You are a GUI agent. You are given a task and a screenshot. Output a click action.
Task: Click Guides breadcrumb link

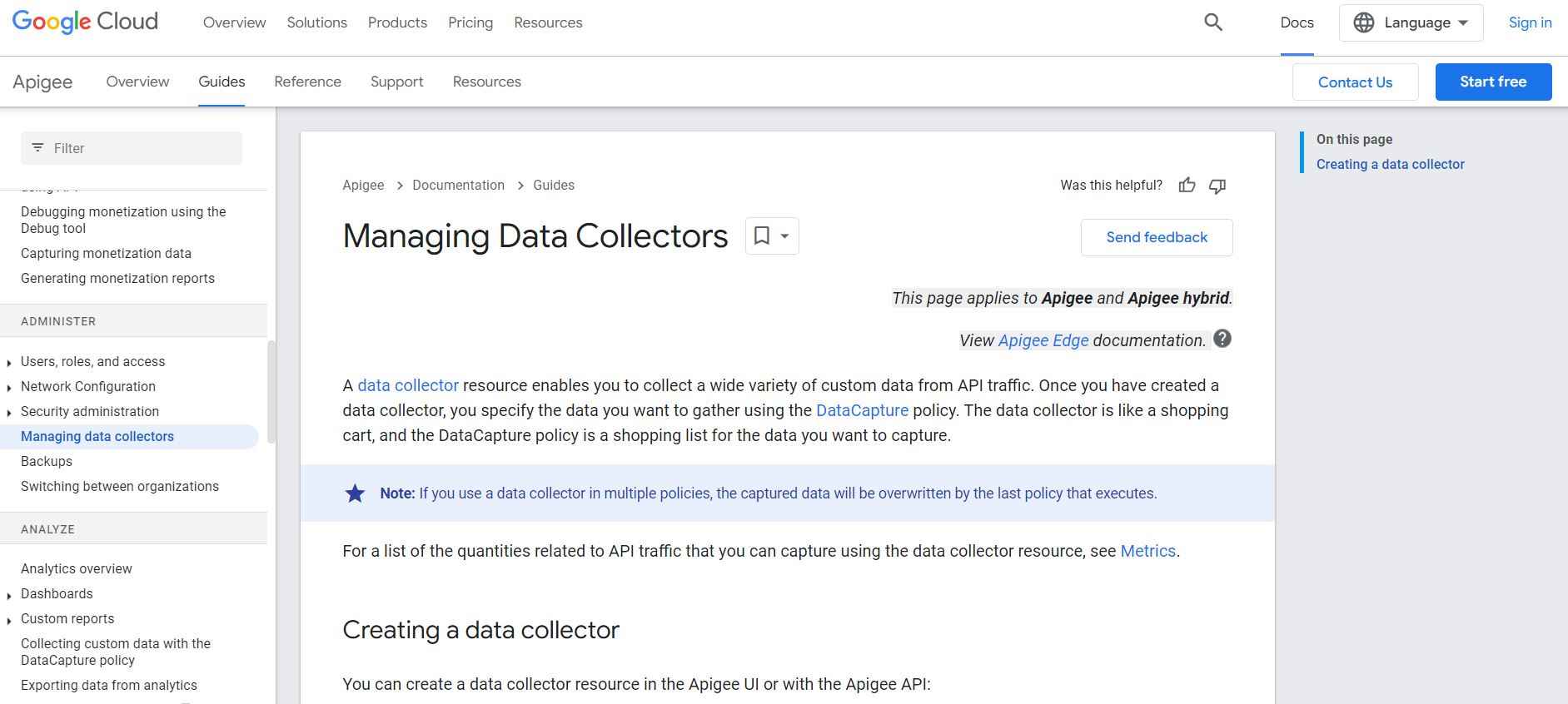click(x=554, y=185)
